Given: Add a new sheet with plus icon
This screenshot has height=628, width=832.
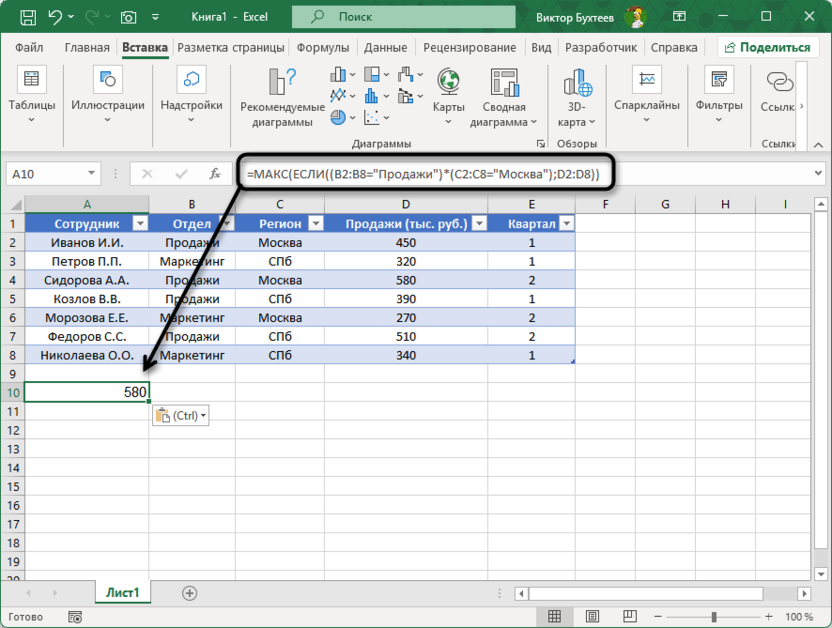Looking at the screenshot, I should (189, 593).
